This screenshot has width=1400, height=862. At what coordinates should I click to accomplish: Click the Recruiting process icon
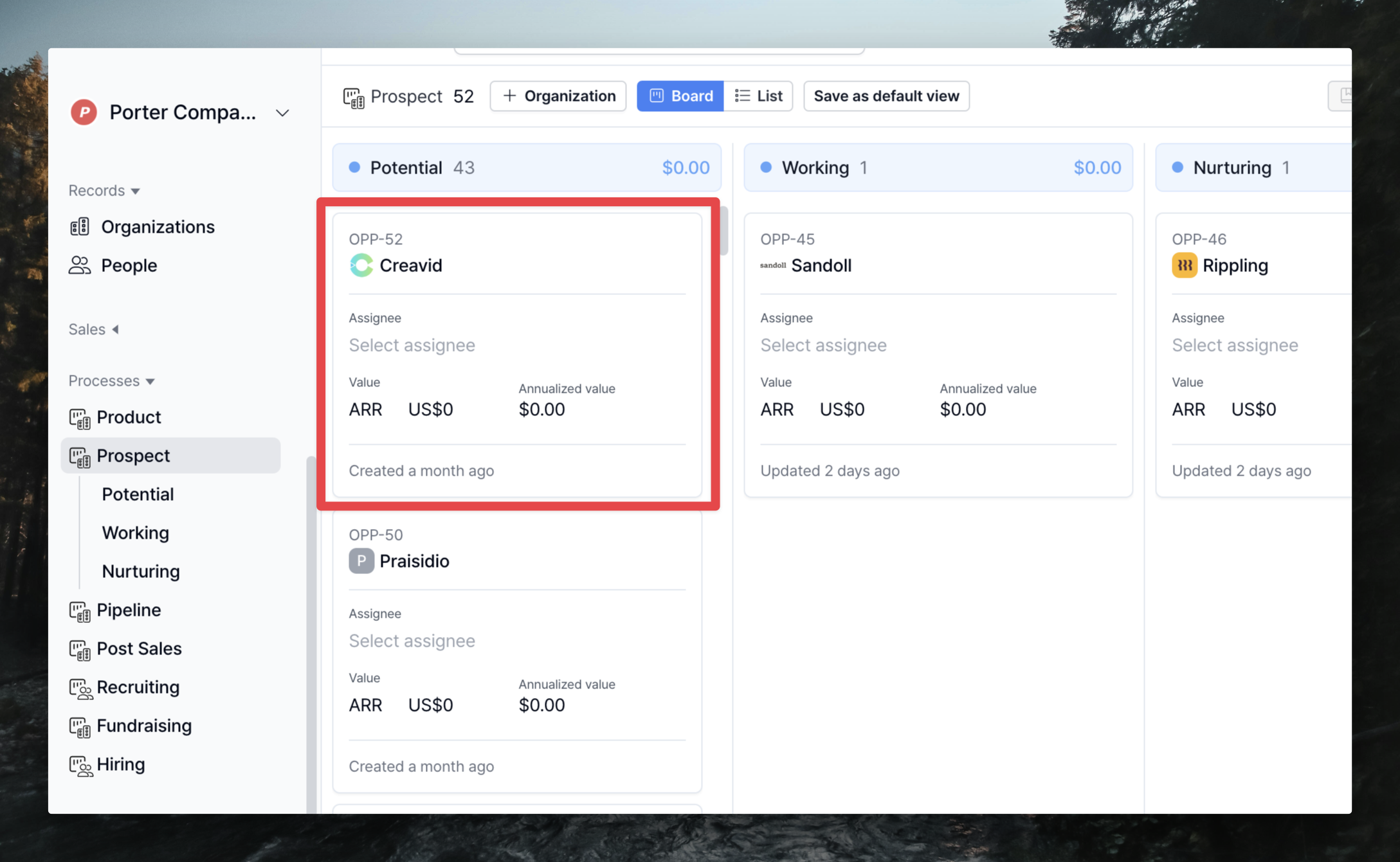tap(80, 688)
